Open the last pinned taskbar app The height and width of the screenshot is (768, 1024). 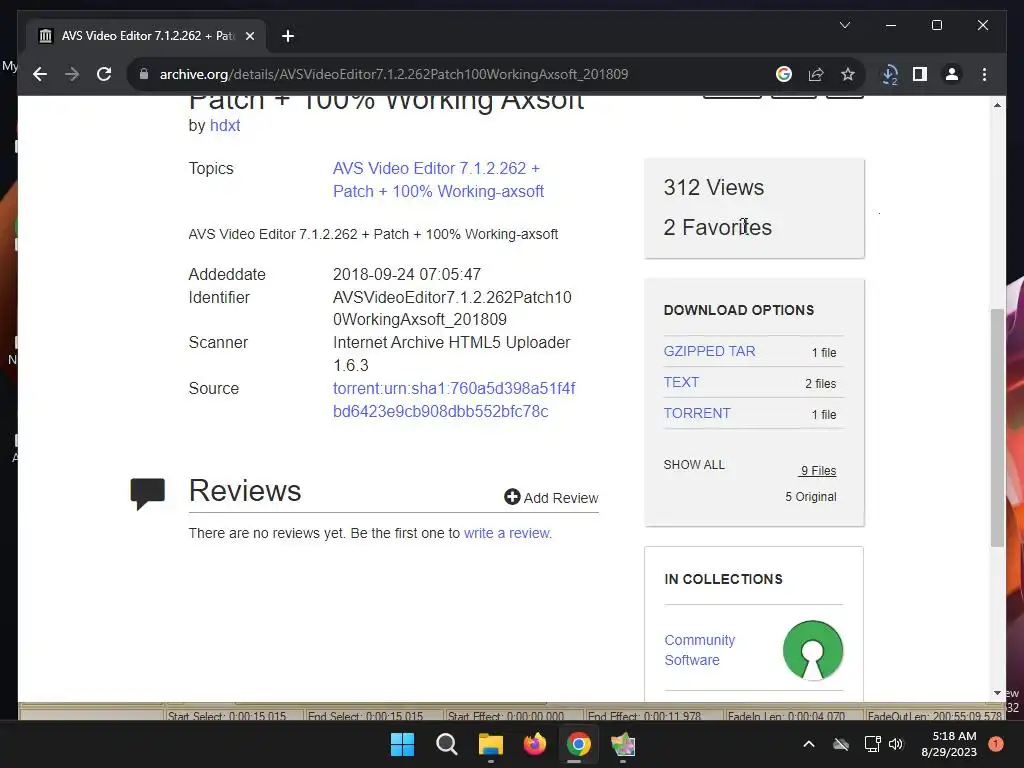tap(623, 744)
